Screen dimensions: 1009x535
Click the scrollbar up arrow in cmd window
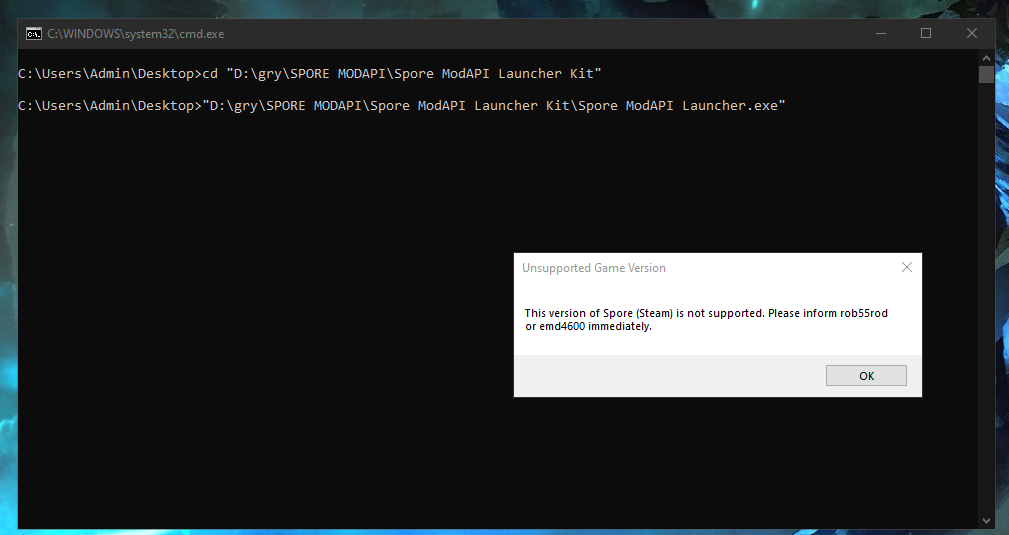(986, 57)
